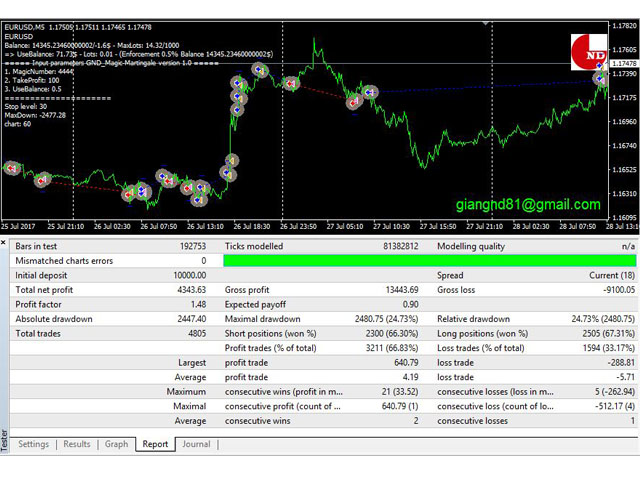
Task: Show the Graph tab
Action: 116,444
